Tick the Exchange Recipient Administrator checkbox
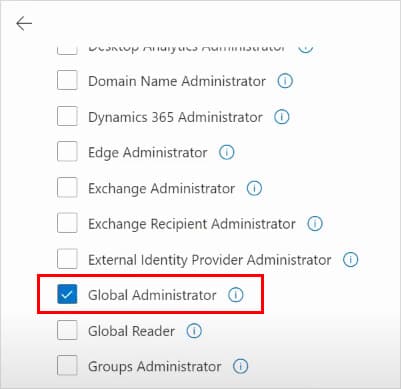The width and height of the screenshot is (401, 389). pos(67,223)
